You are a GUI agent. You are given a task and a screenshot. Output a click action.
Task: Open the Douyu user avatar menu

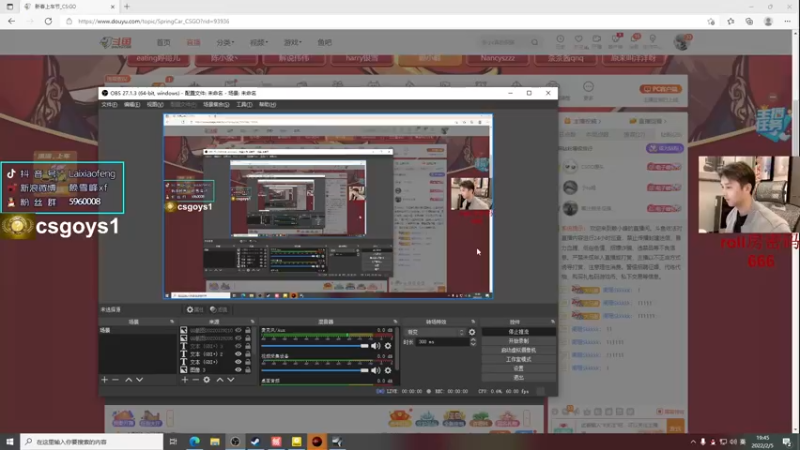click(681, 42)
